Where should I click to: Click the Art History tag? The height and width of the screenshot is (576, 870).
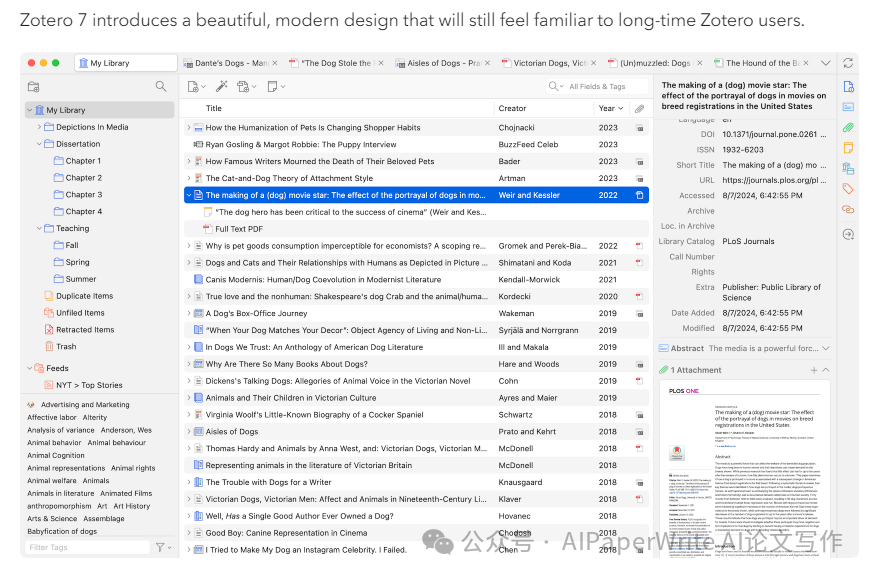[x=131, y=506]
